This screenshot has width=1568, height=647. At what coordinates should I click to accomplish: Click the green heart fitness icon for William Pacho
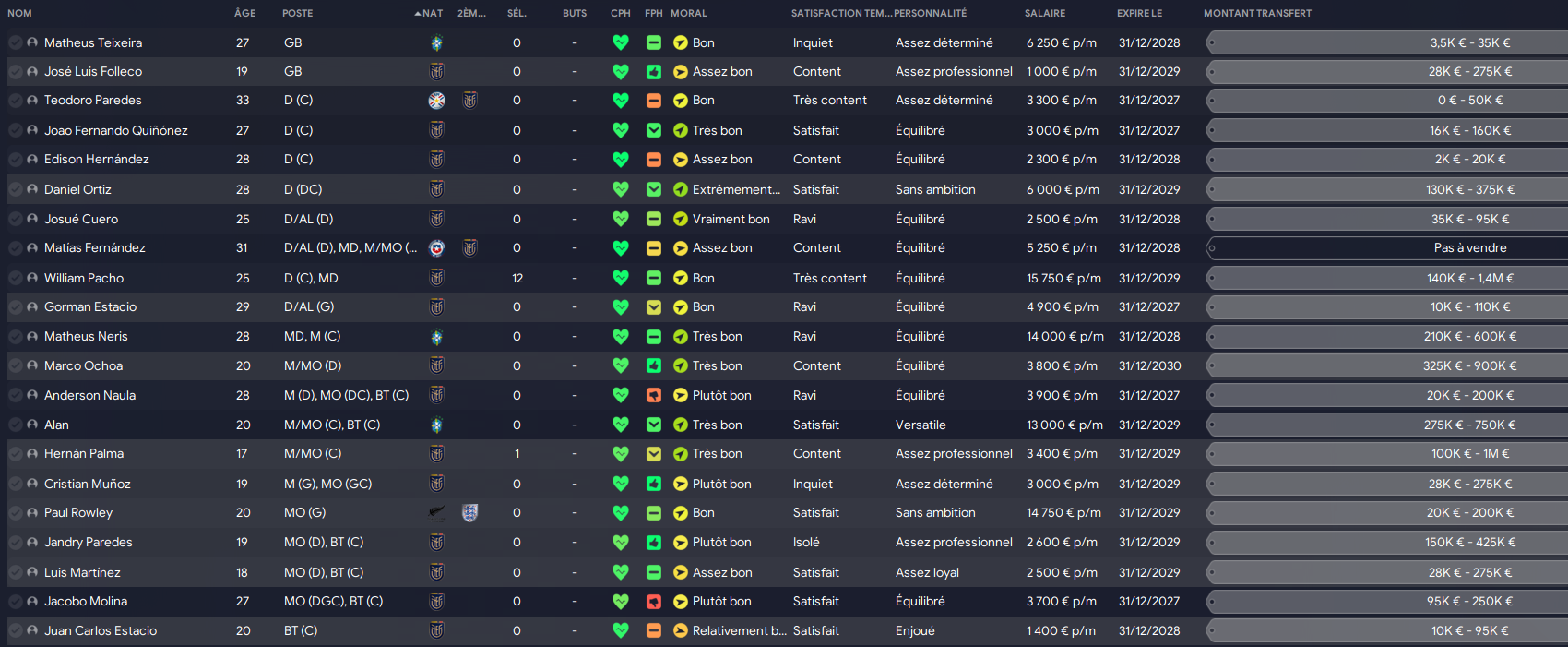621,278
